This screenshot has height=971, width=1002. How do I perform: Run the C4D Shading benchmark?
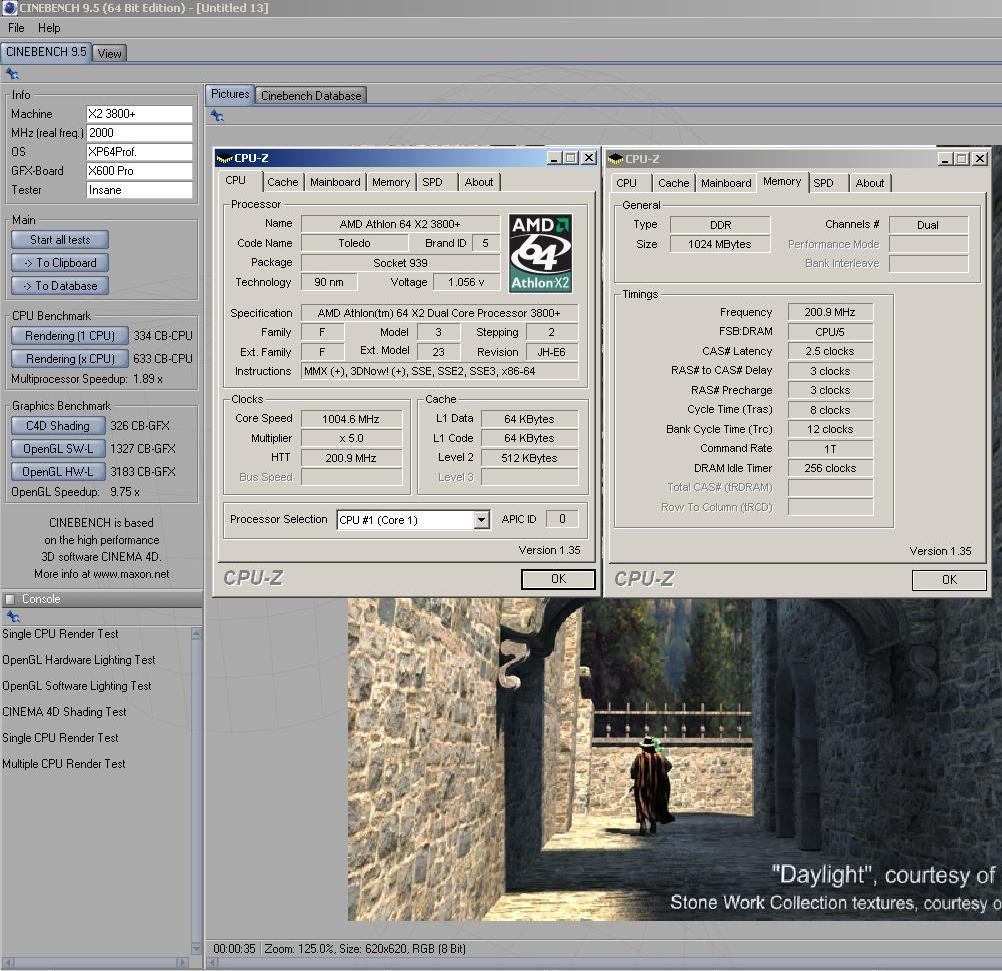click(x=58, y=426)
